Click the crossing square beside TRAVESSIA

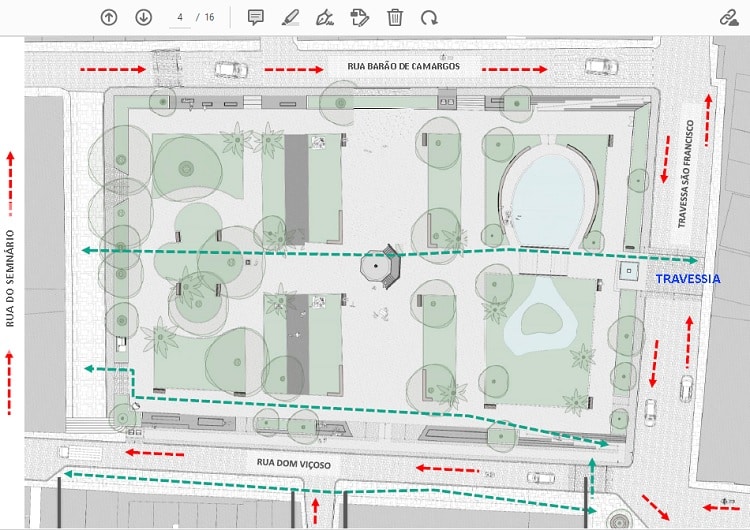pyautogui.click(x=629, y=271)
